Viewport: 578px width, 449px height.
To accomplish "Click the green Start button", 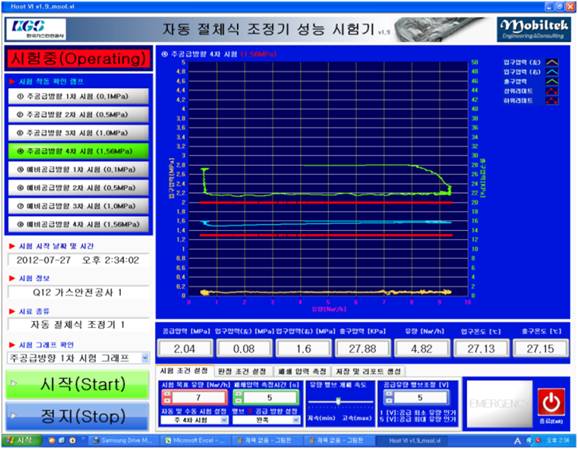I will coord(78,385).
